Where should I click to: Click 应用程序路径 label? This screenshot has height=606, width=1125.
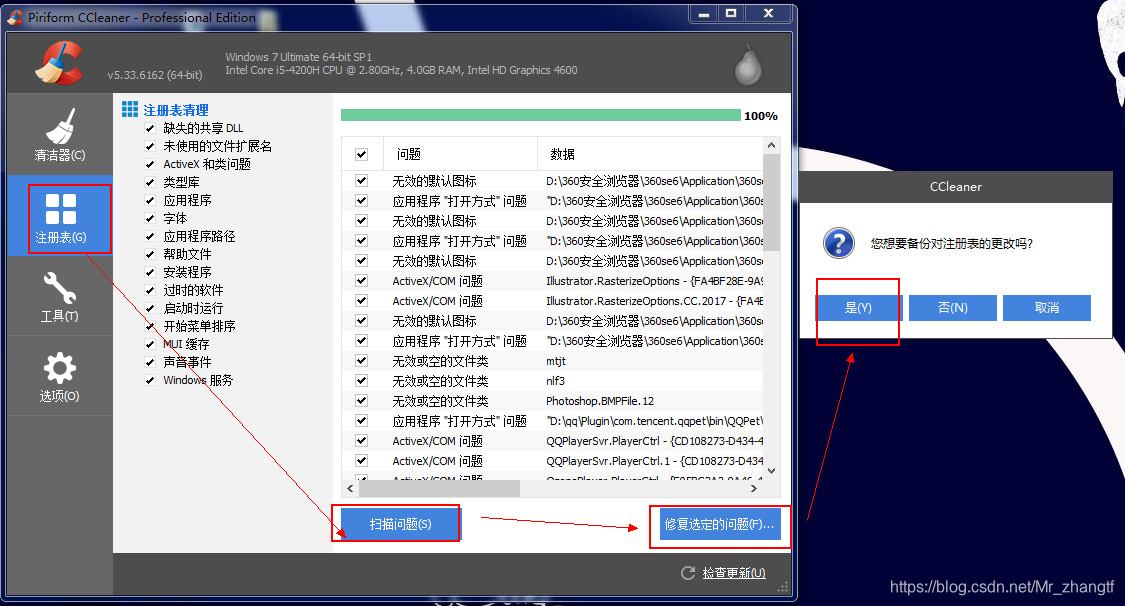(199, 237)
